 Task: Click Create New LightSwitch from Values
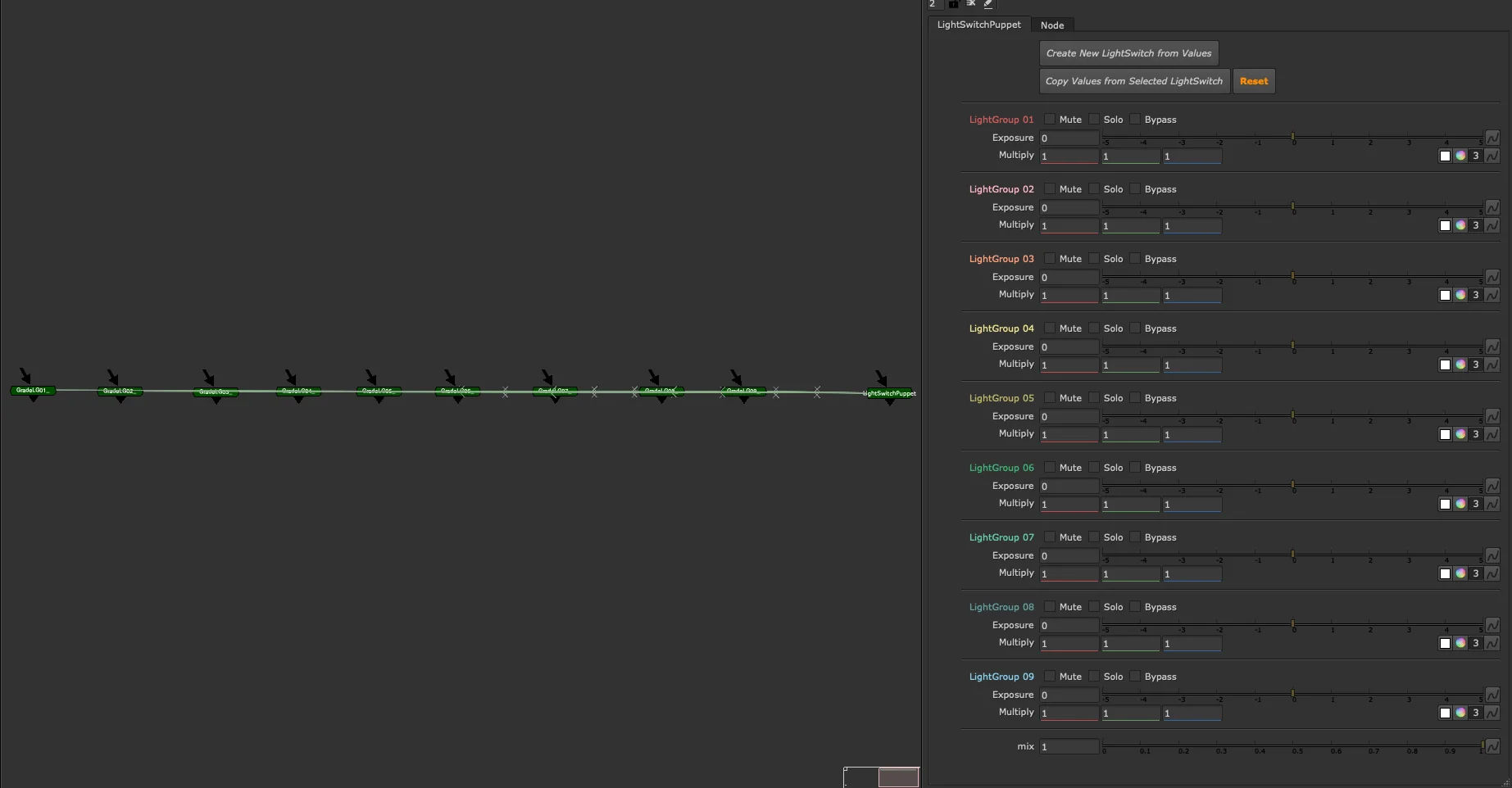coord(1128,52)
